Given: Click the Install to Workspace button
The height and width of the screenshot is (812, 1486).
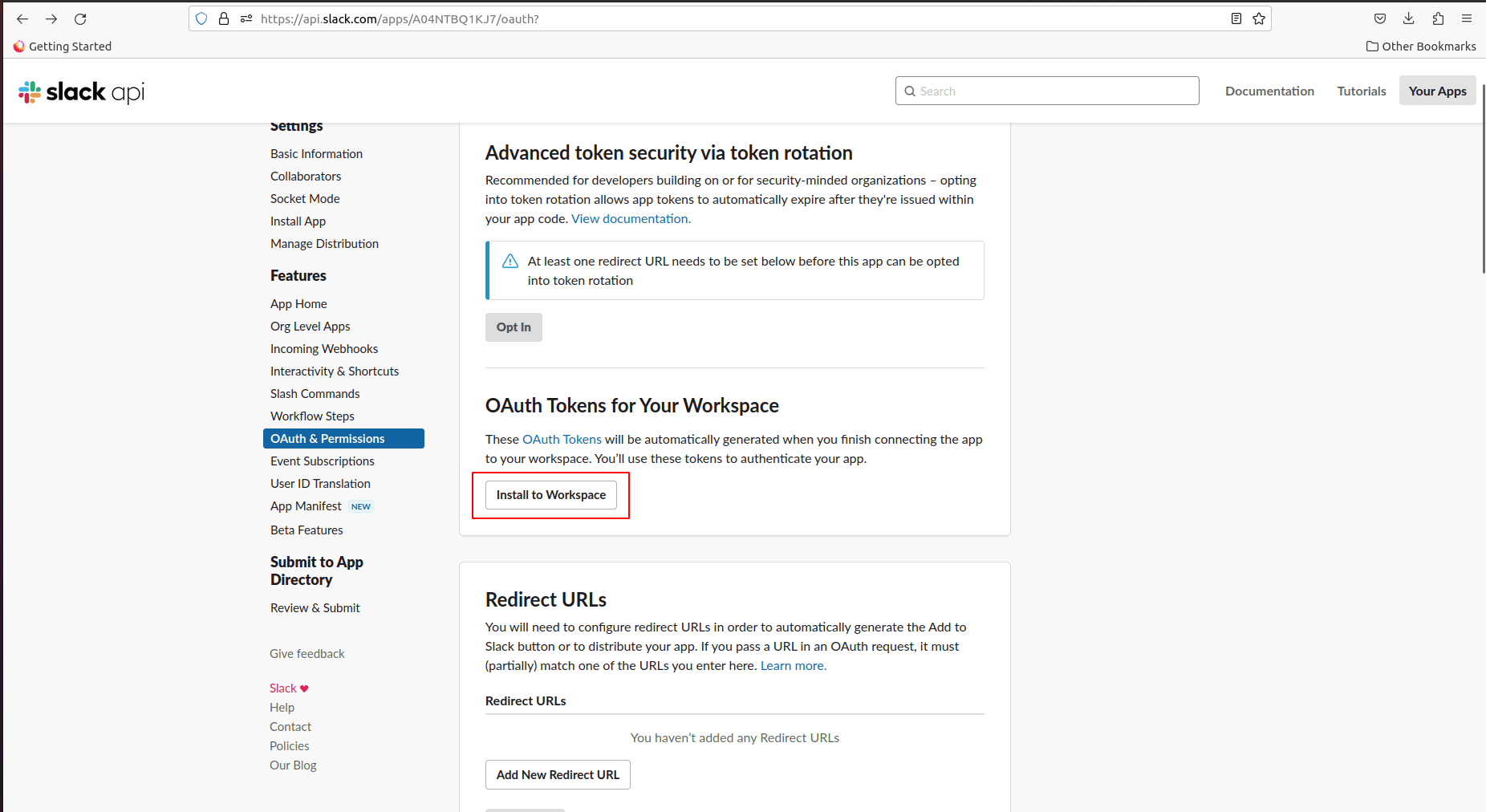Looking at the screenshot, I should pyautogui.click(x=551, y=495).
